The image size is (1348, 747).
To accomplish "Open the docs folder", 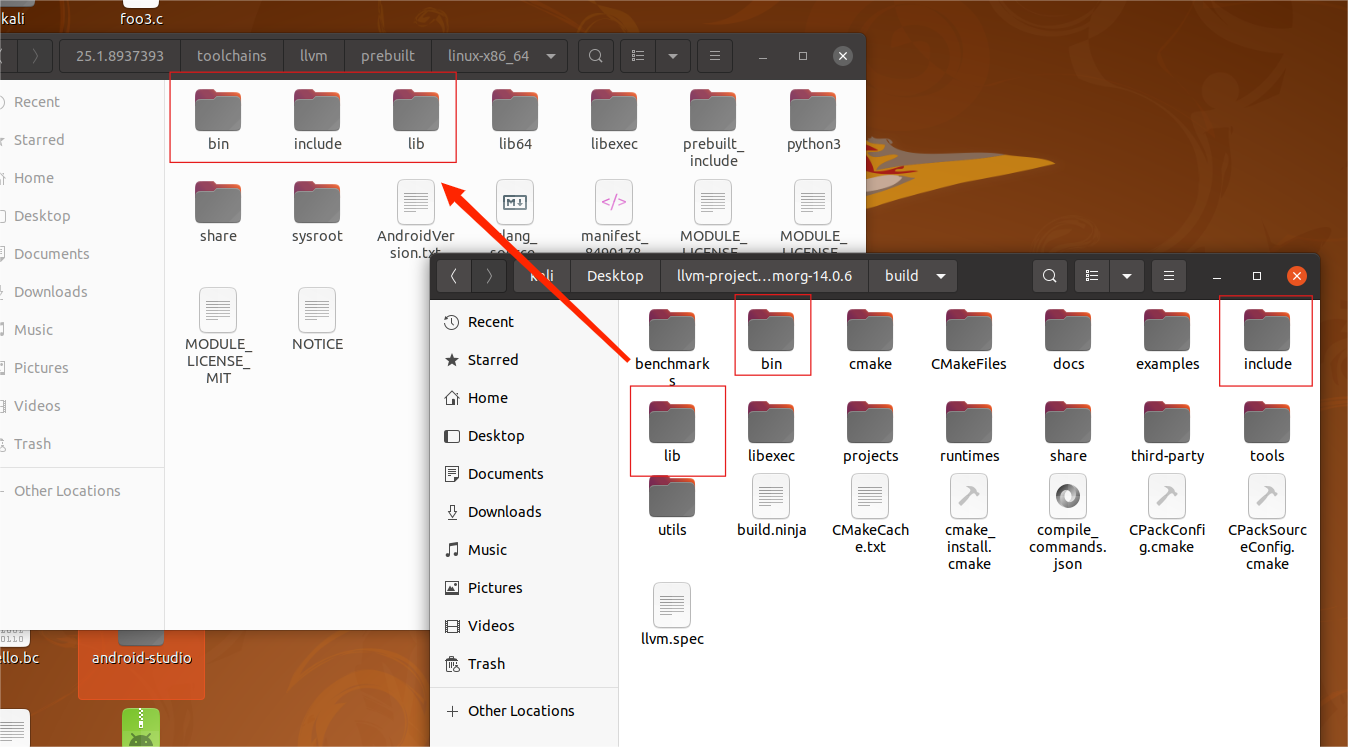I will 1068,340.
